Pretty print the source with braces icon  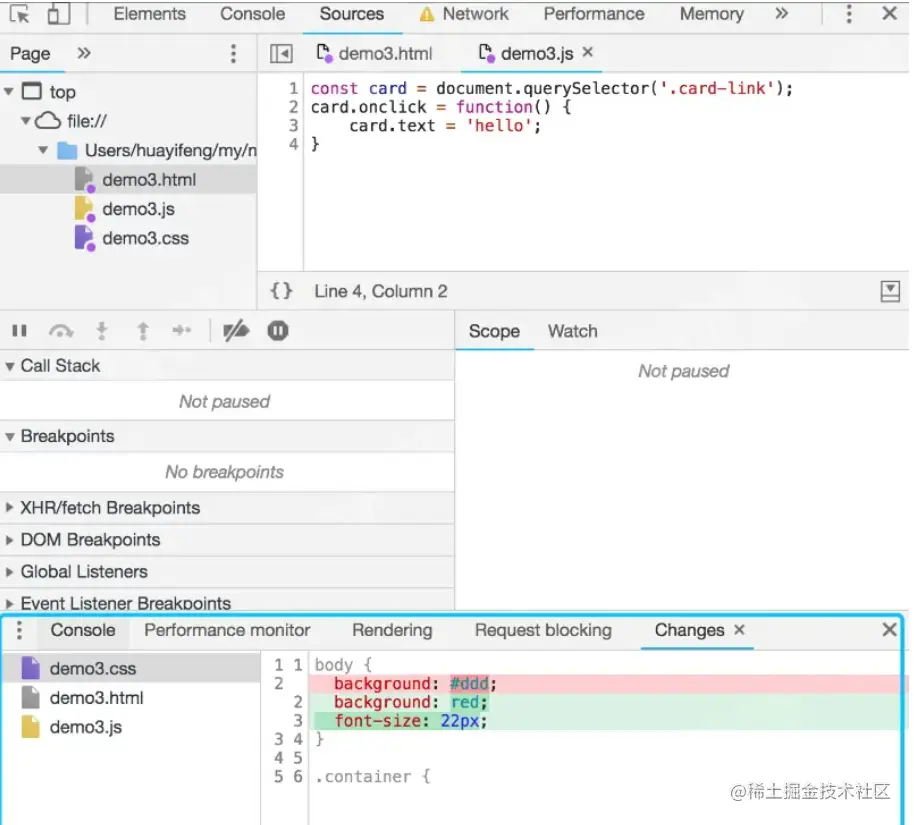pyautogui.click(x=281, y=291)
